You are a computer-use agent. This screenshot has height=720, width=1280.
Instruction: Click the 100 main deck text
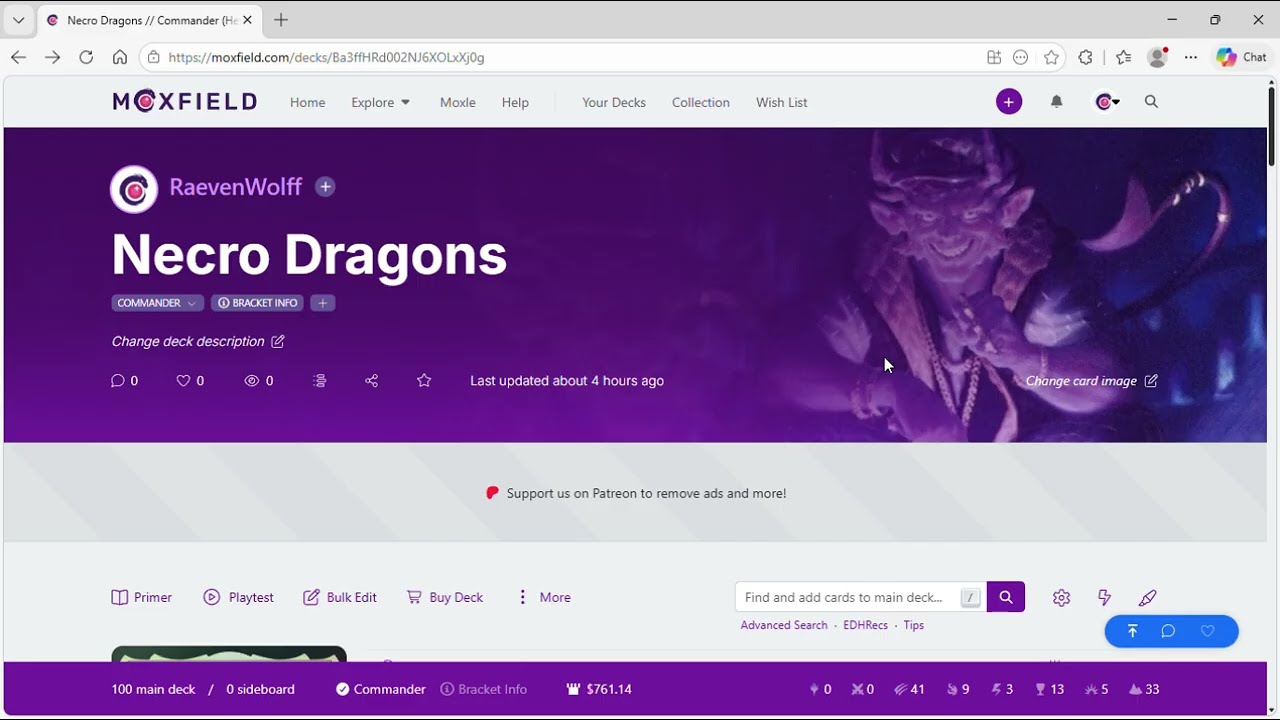153,689
